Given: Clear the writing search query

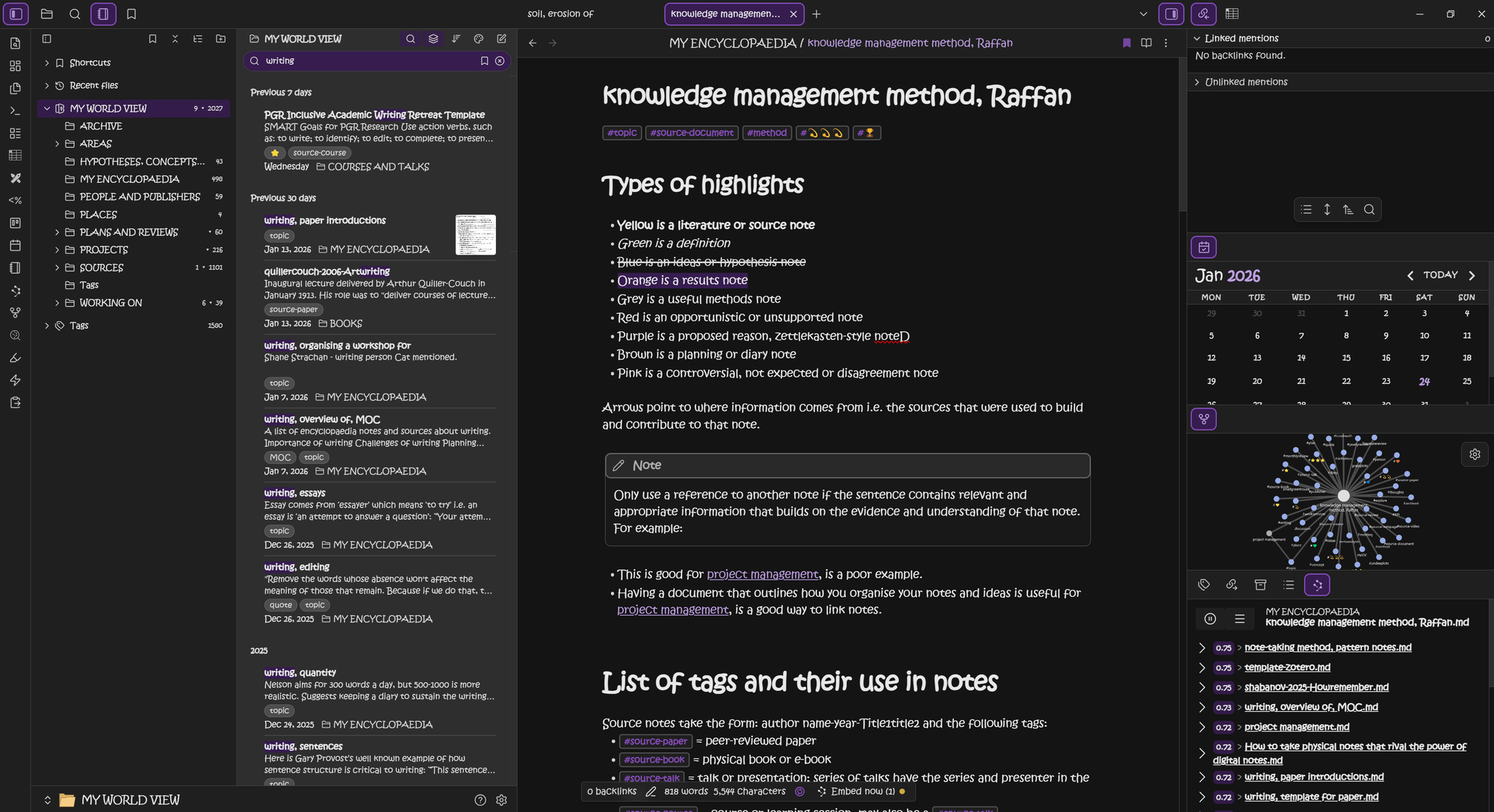Looking at the screenshot, I should 500,61.
